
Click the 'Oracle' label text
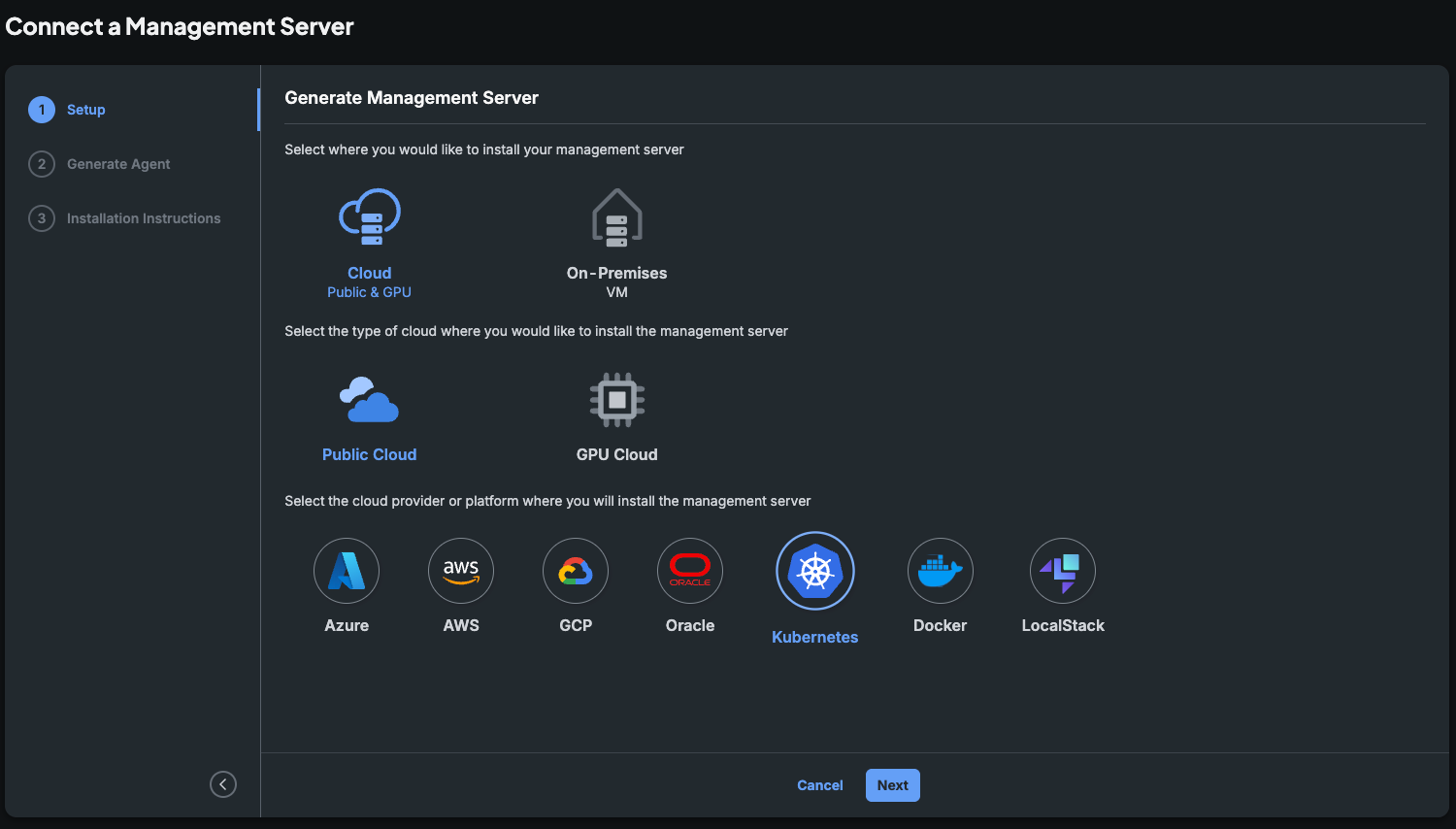point(690,625)
